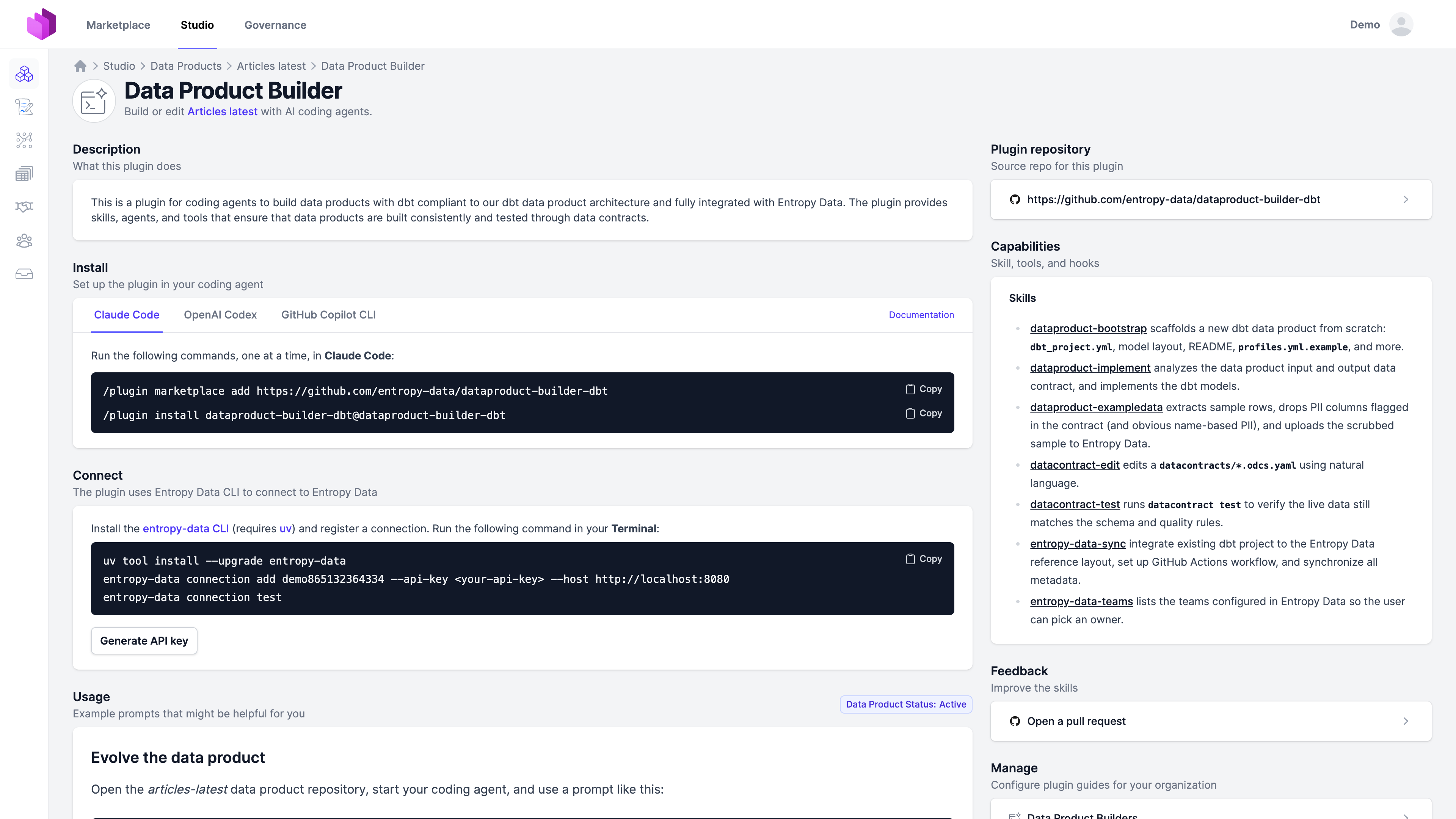Open the handshake sidebar icon
This screenshot has height=819, width=1456.
[x=24, y=207]
